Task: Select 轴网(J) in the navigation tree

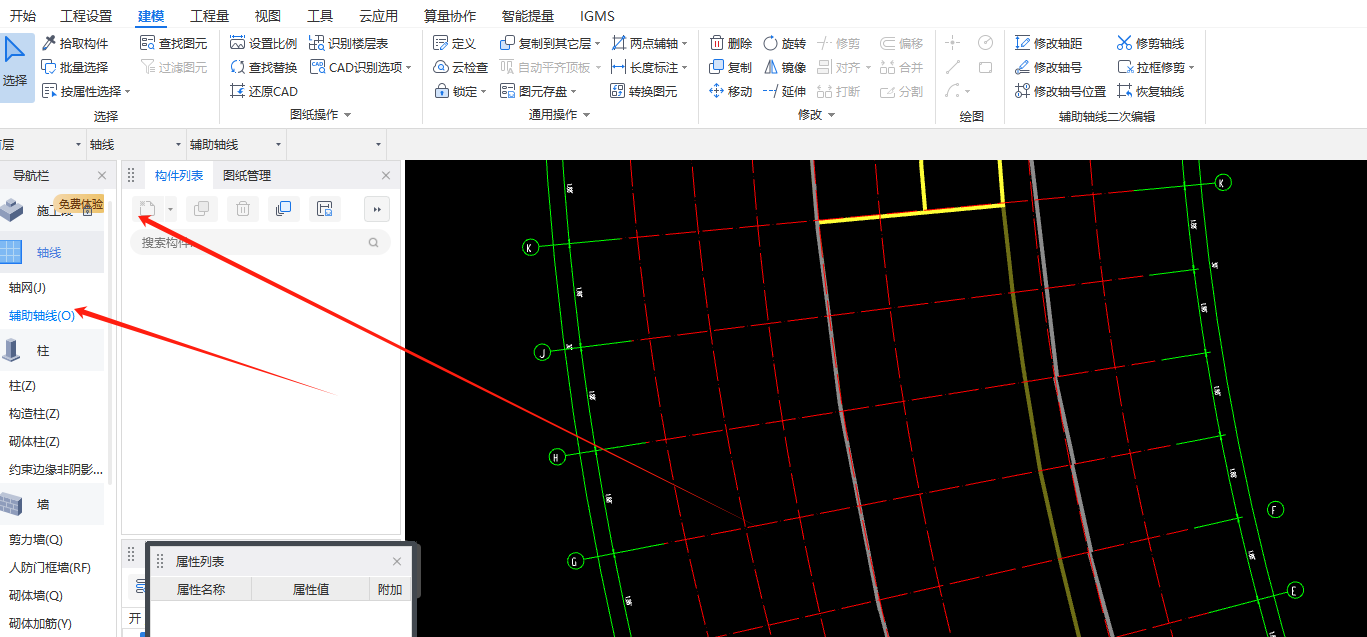Action: [28, 287]
